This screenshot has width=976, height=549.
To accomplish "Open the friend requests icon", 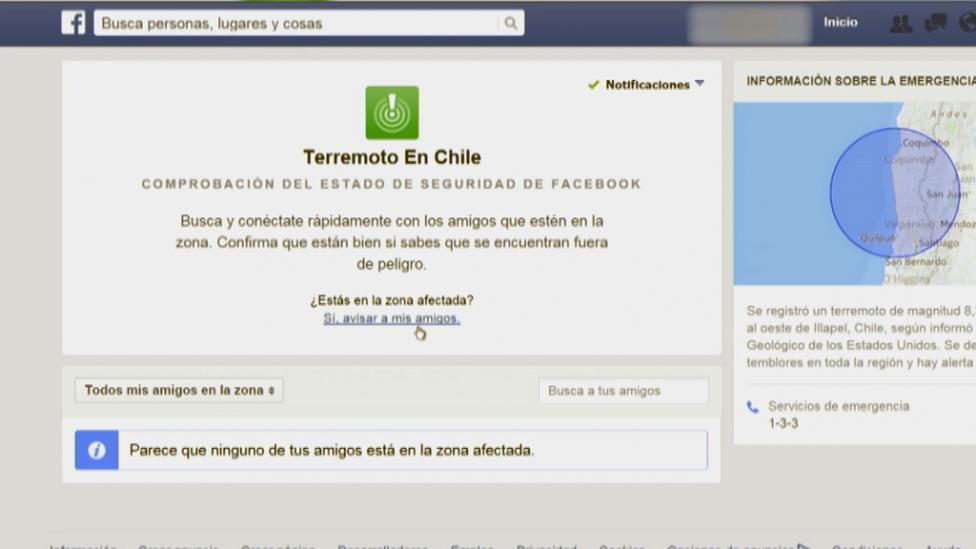I will click(x=900, y=23).
